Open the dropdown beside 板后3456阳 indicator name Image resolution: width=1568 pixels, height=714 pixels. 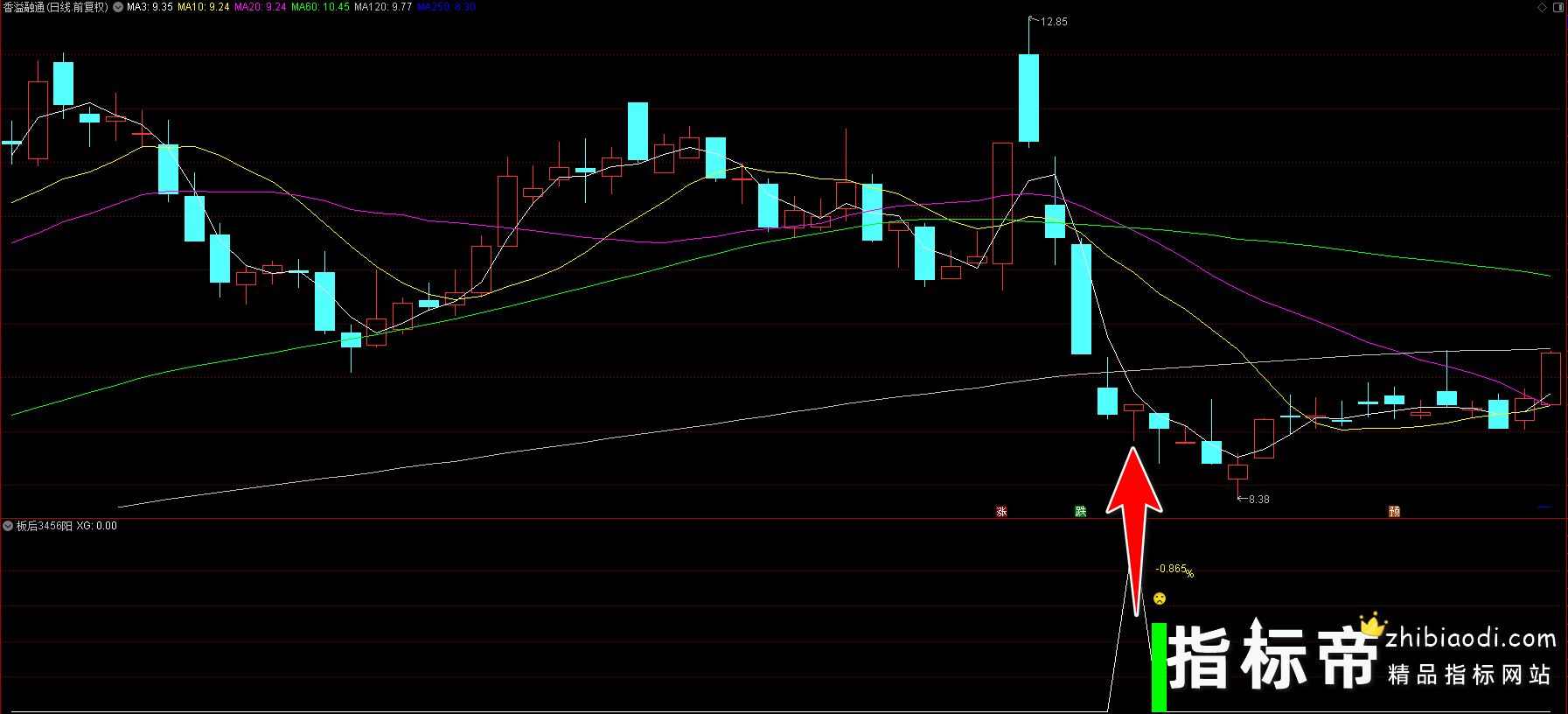[8, 526]
